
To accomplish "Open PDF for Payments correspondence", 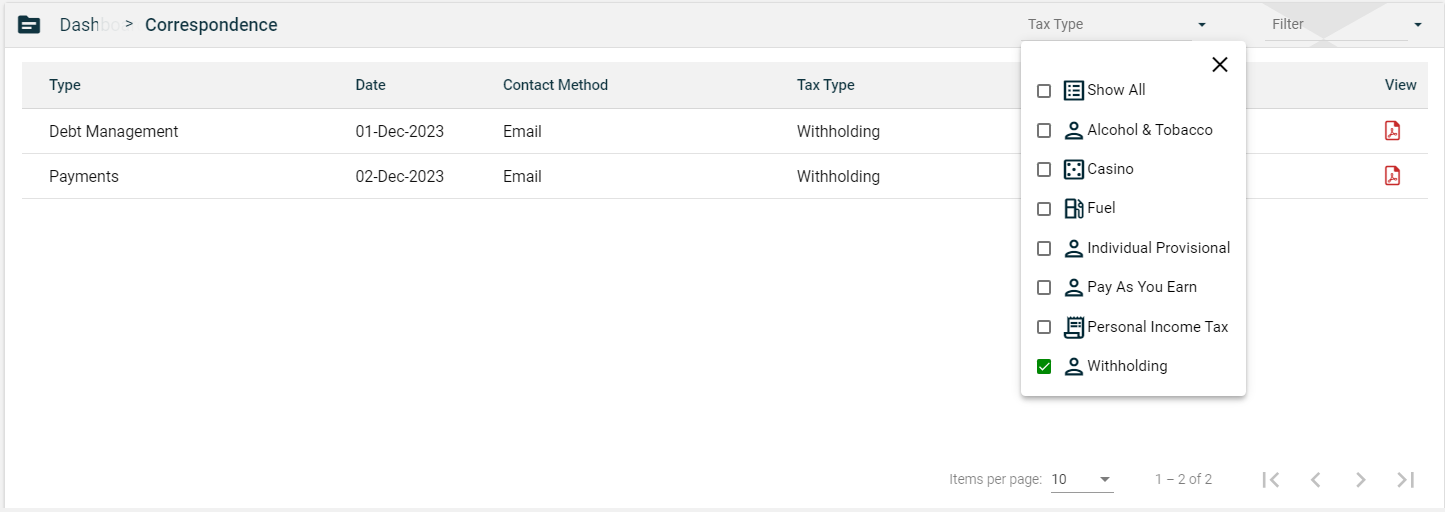I will 1391,176.
